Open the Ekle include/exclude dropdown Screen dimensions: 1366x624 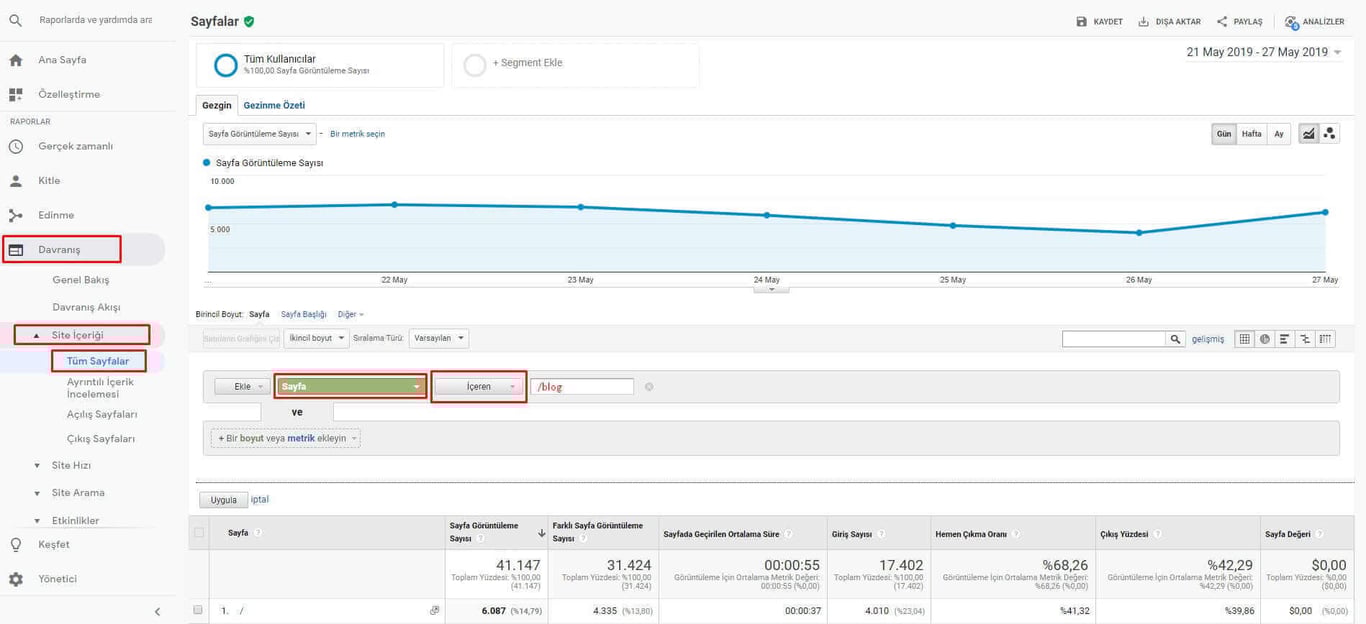click(x=242, y=386)
